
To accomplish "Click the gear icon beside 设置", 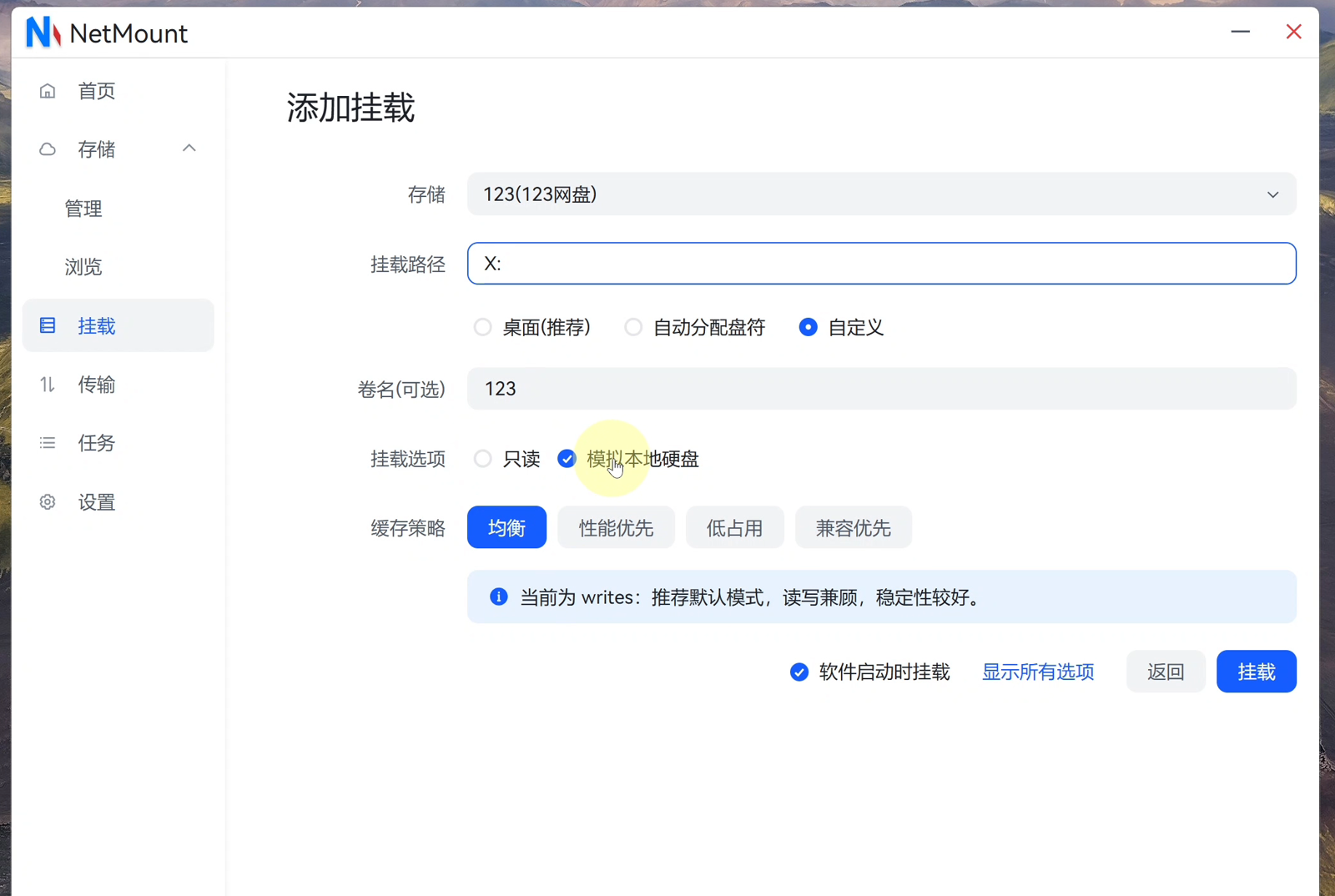I will pyautogui.click(x=48, y=502).
